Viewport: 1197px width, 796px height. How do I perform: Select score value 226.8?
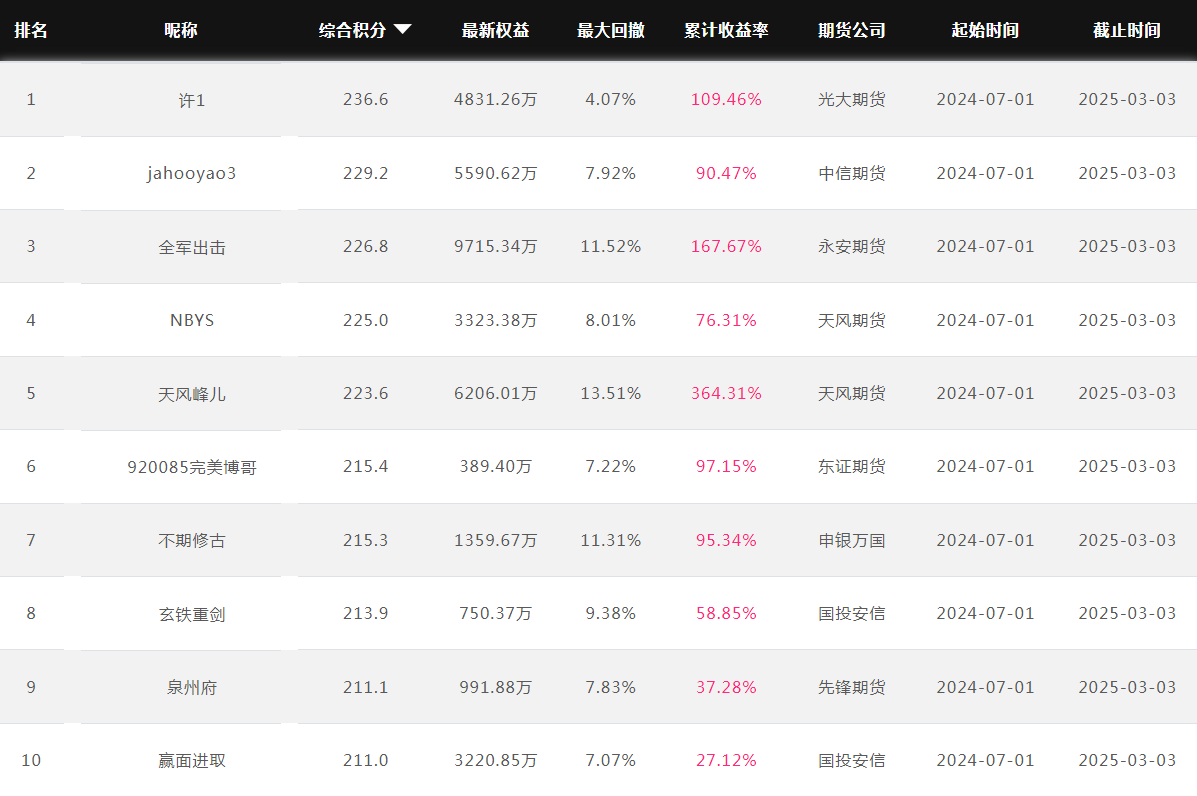(366, 247)
